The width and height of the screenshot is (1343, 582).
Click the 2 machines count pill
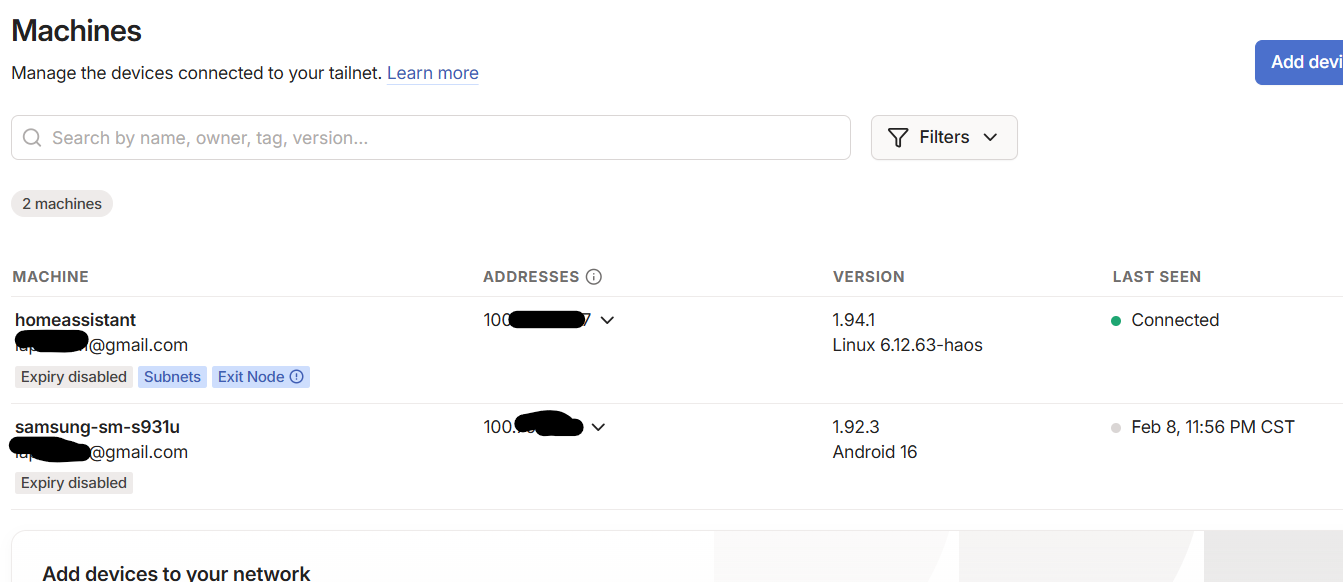click(x=62, y=204)
